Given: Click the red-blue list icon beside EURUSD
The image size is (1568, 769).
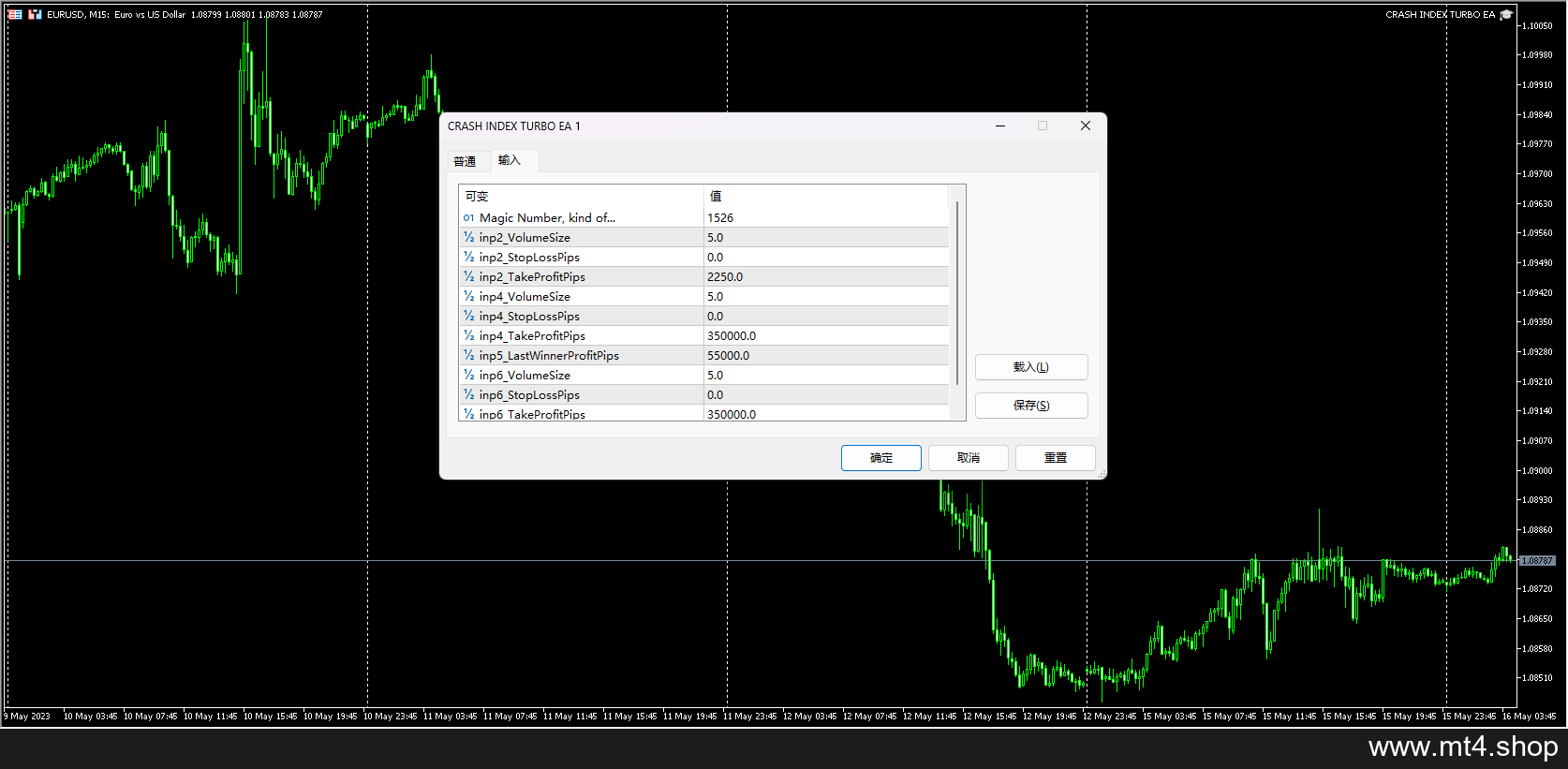Looking at the screenshot, I should point(15,14).
